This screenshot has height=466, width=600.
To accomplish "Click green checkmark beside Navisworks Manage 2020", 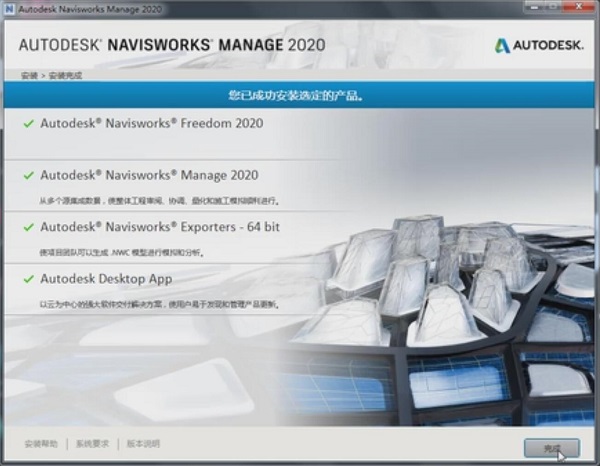I will click(x=29, y=176).
